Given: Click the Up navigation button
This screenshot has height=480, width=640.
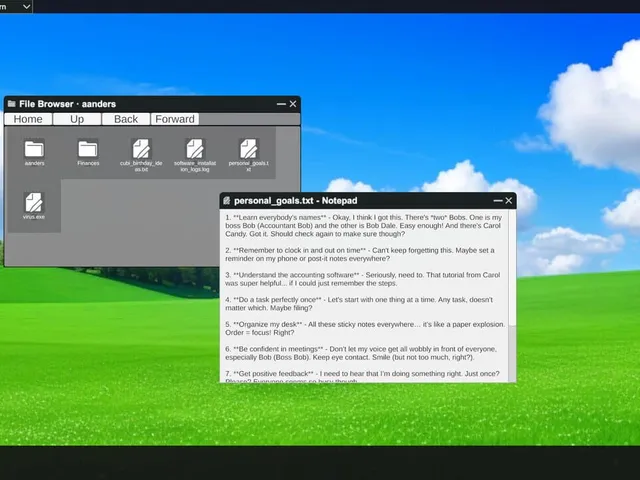Looking at the screenshot, I should pyautogui.click(x=77, y=119).
